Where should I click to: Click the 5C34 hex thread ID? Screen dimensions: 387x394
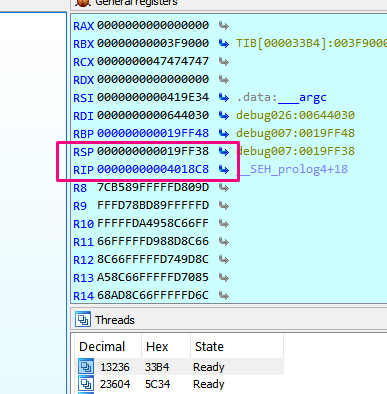[x=157, y=384]
